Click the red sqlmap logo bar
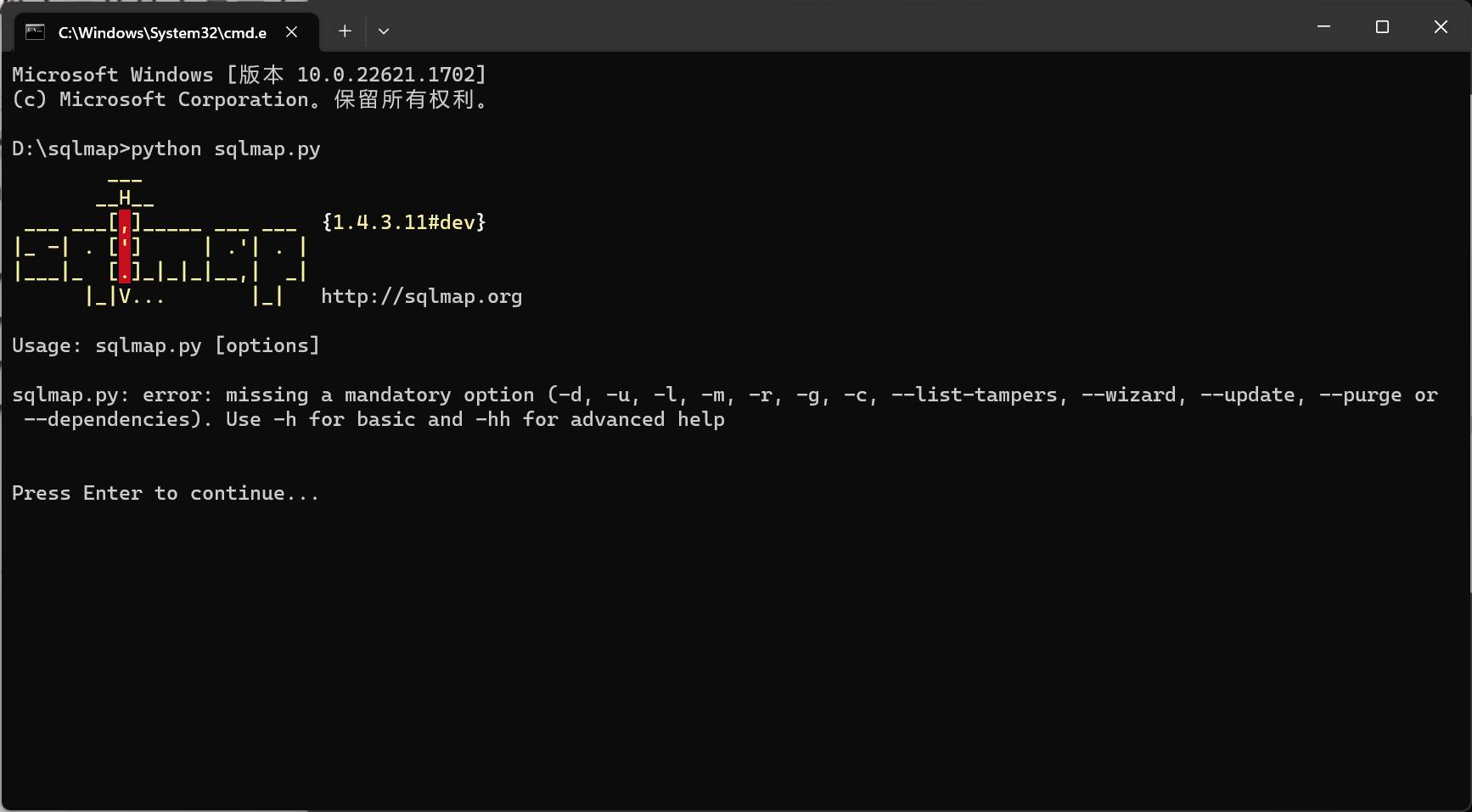Screen dimensions: 1472x812 (x=125, y=247)
